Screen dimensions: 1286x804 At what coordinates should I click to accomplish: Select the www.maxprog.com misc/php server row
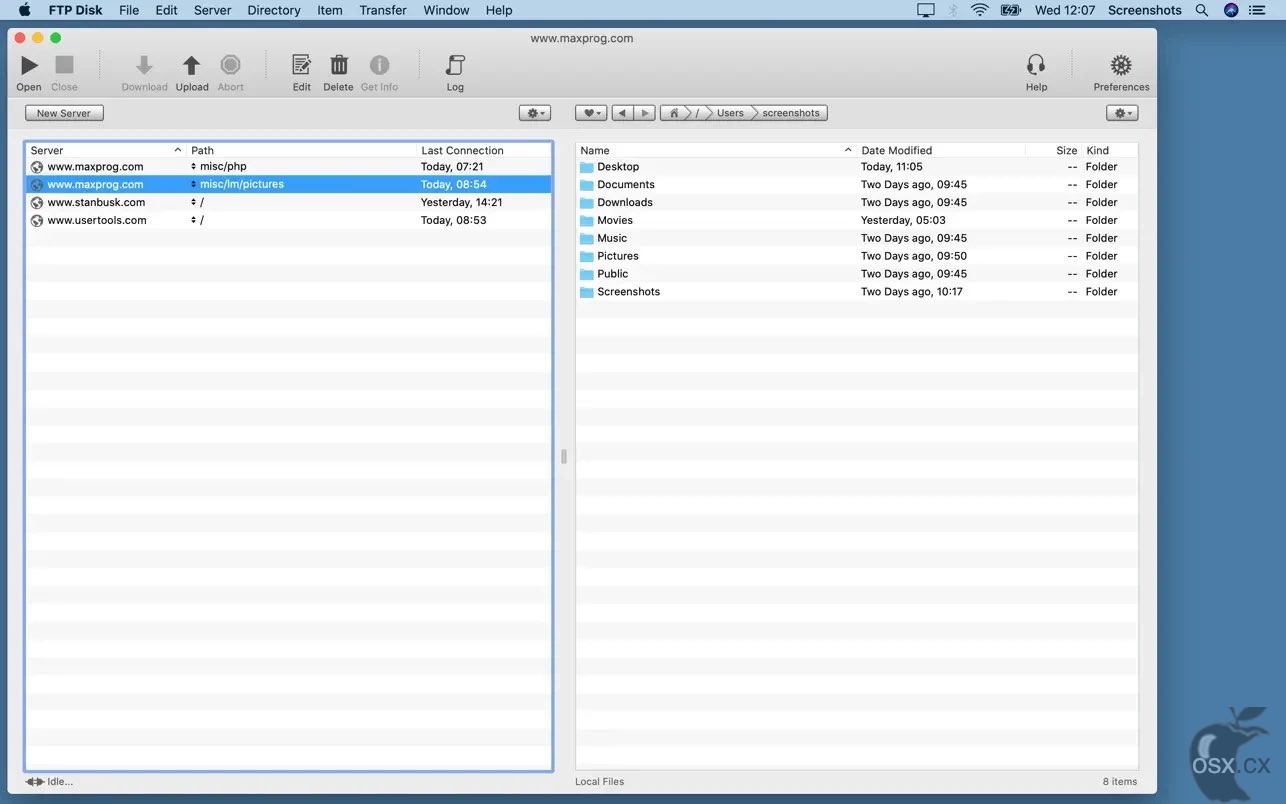pyautogui.click(x=288, y=167)
